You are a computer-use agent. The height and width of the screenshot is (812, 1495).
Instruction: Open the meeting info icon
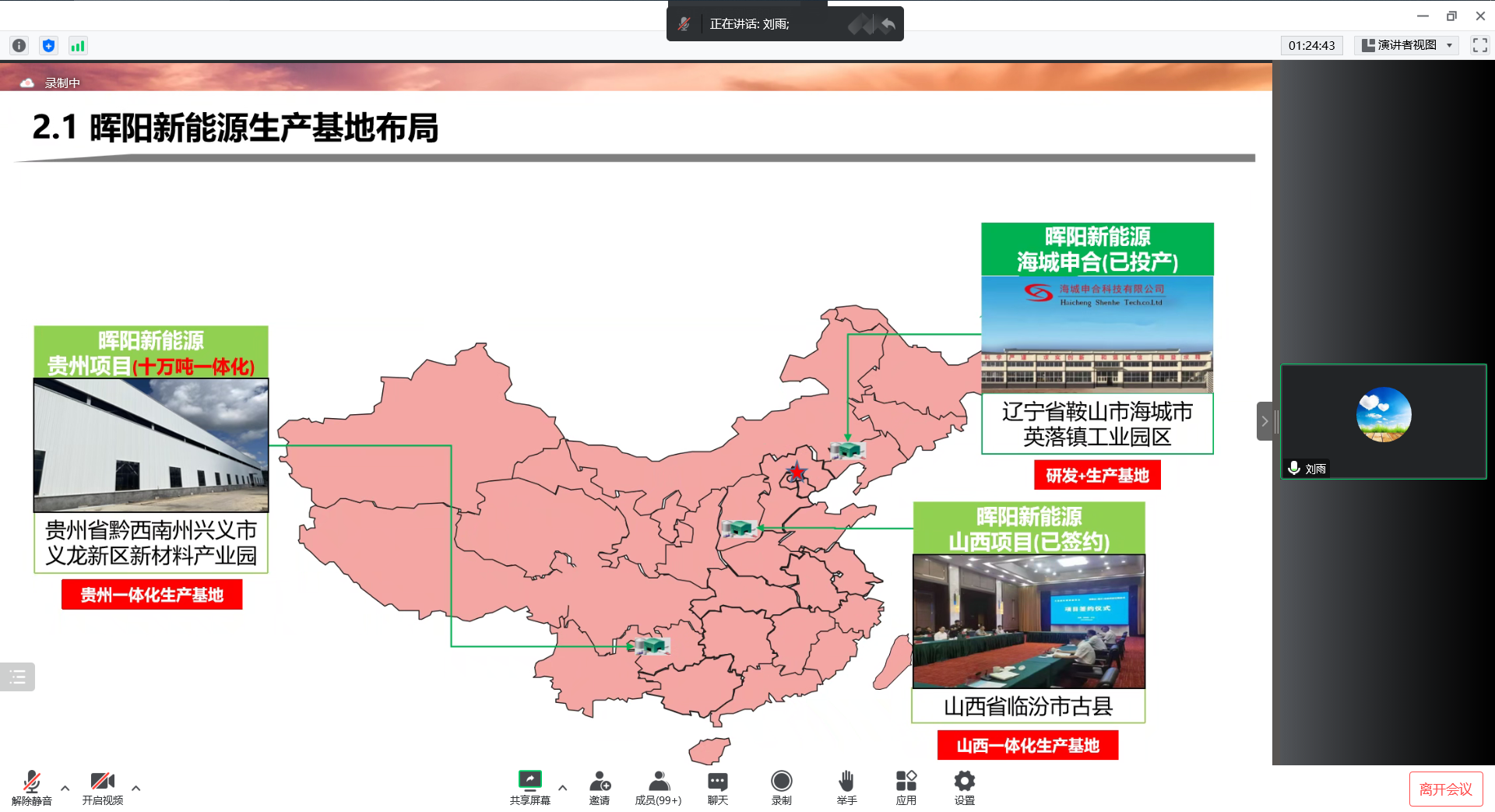(19, 46)
